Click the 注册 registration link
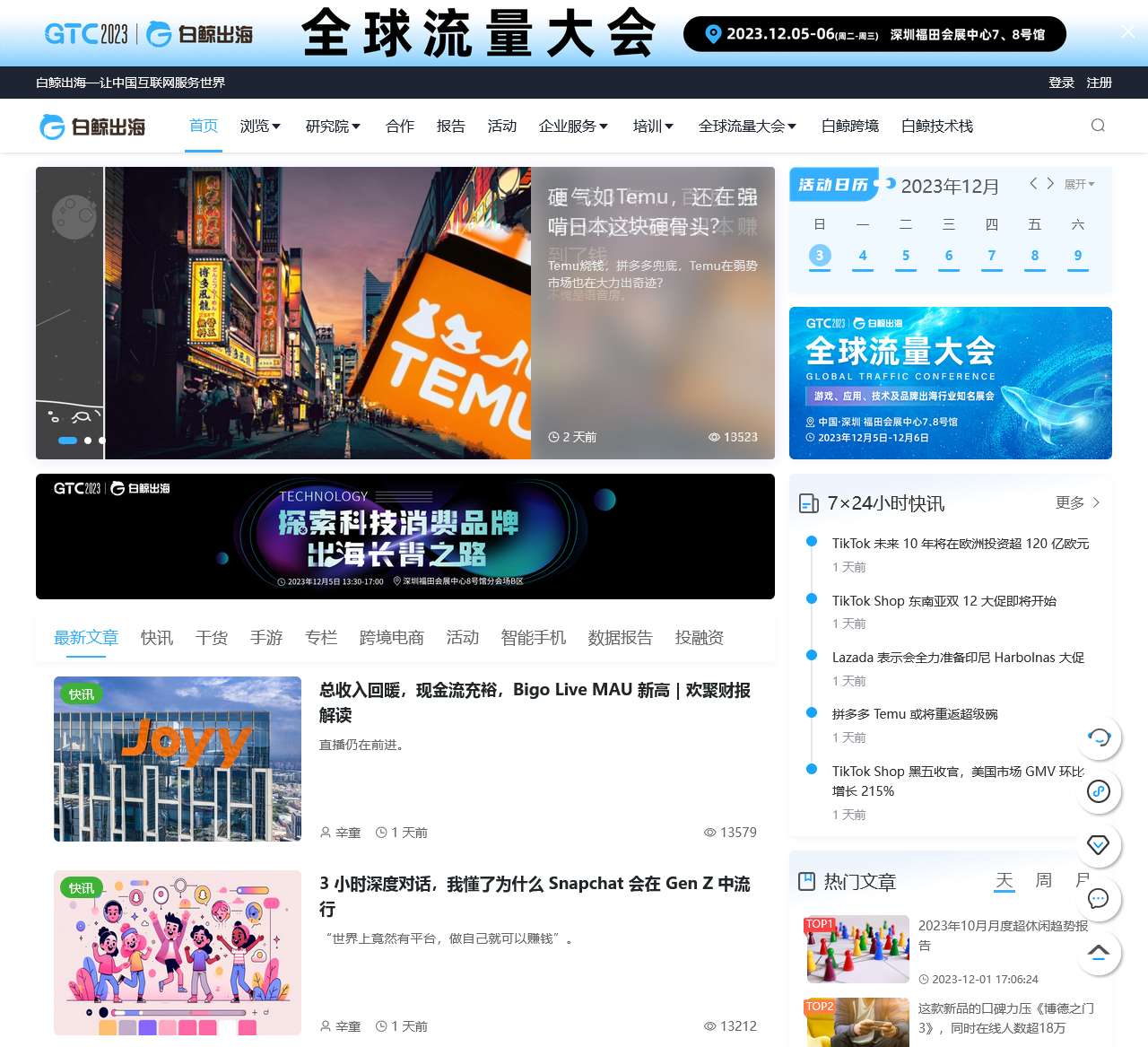This screenshot has width=1148, height=1047. (x=1098, y=83)
